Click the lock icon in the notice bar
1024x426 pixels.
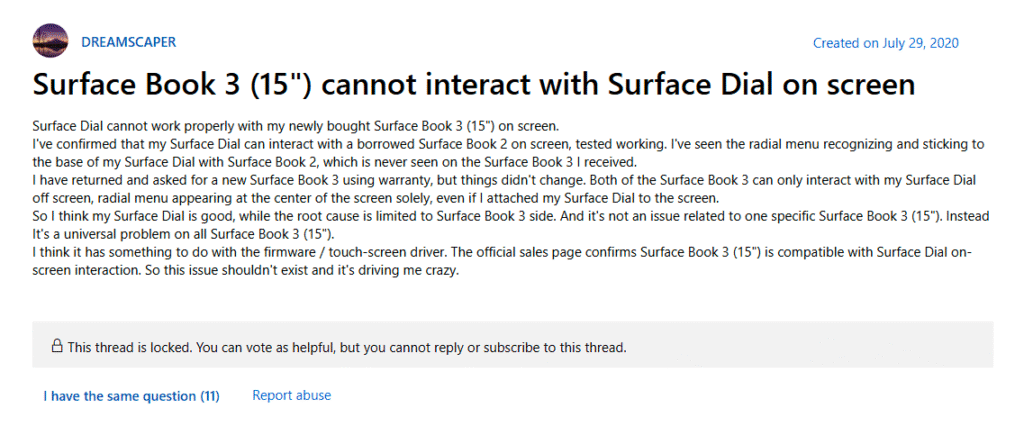pyautogui.click(x=57, y=347)
